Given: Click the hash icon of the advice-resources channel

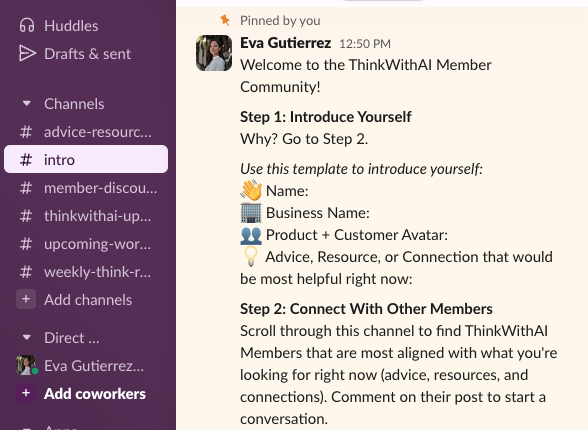Looking at the screenshot, I should (26, 132).
